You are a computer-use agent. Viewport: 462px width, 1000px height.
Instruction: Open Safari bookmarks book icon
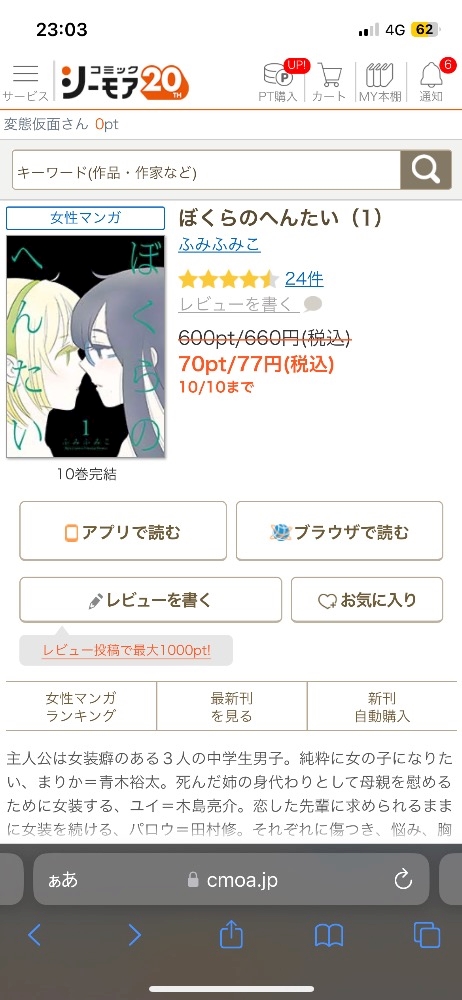329,936
